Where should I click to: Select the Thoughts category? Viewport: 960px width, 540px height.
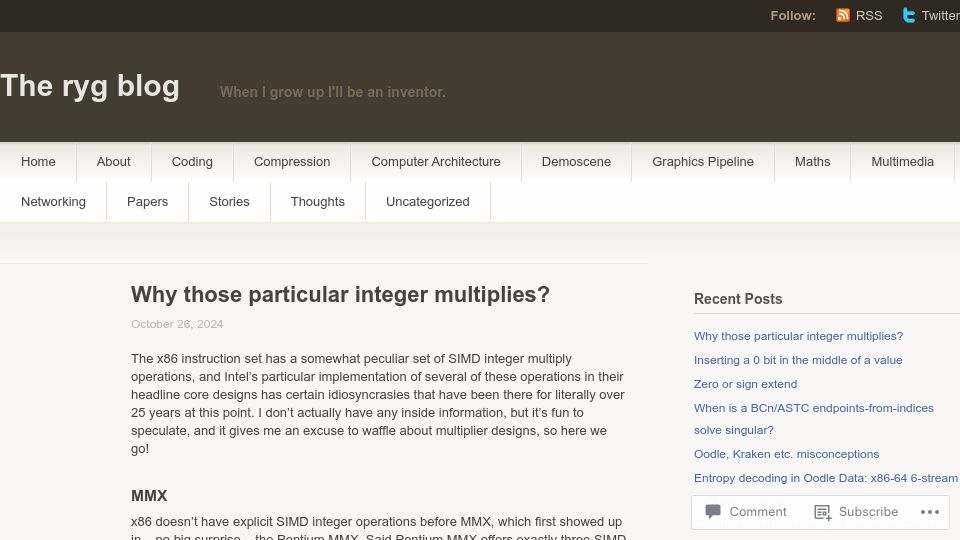317,201
